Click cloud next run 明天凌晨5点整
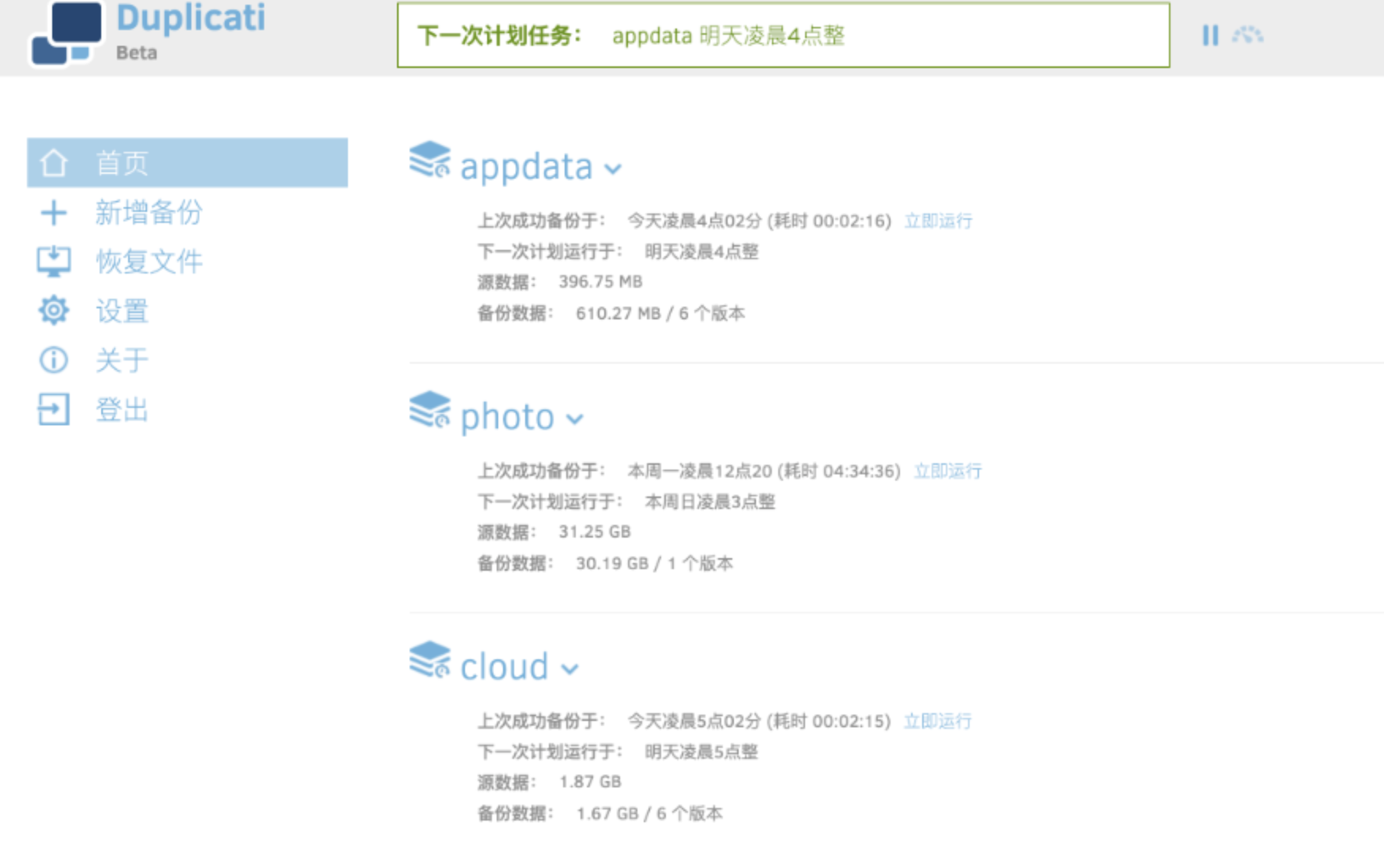The height and width of the screenshot is (868, 1384). (x=701, y=751)
